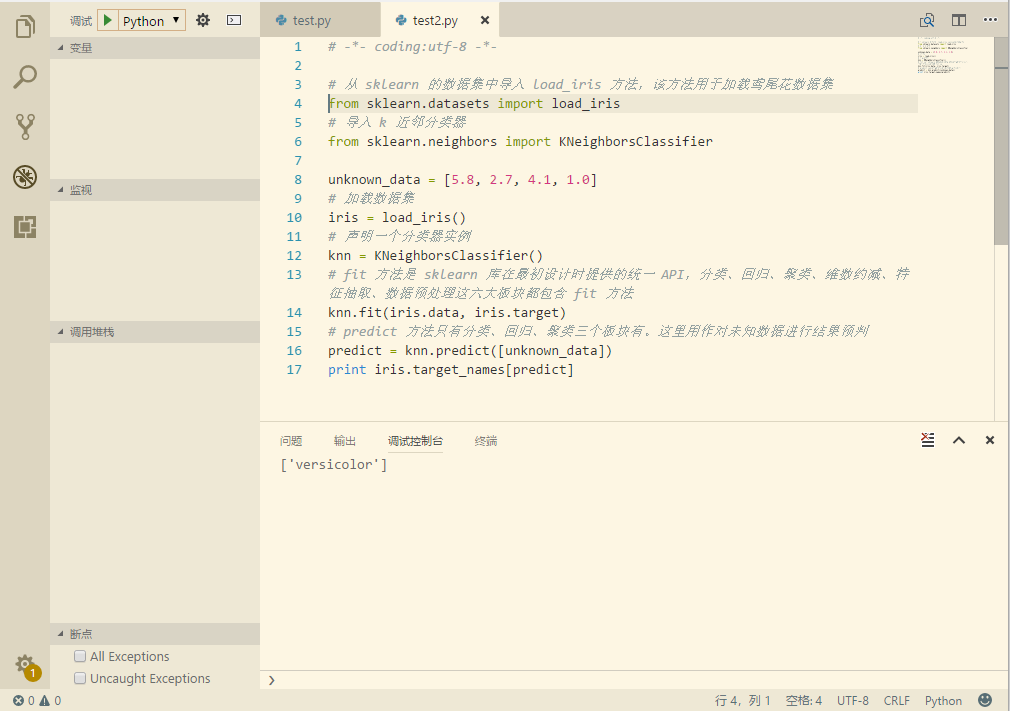Viewport: 1010px width, 711px height.
Task: Open the 问题 problems panel tab
Action: [x=291, y=441]
